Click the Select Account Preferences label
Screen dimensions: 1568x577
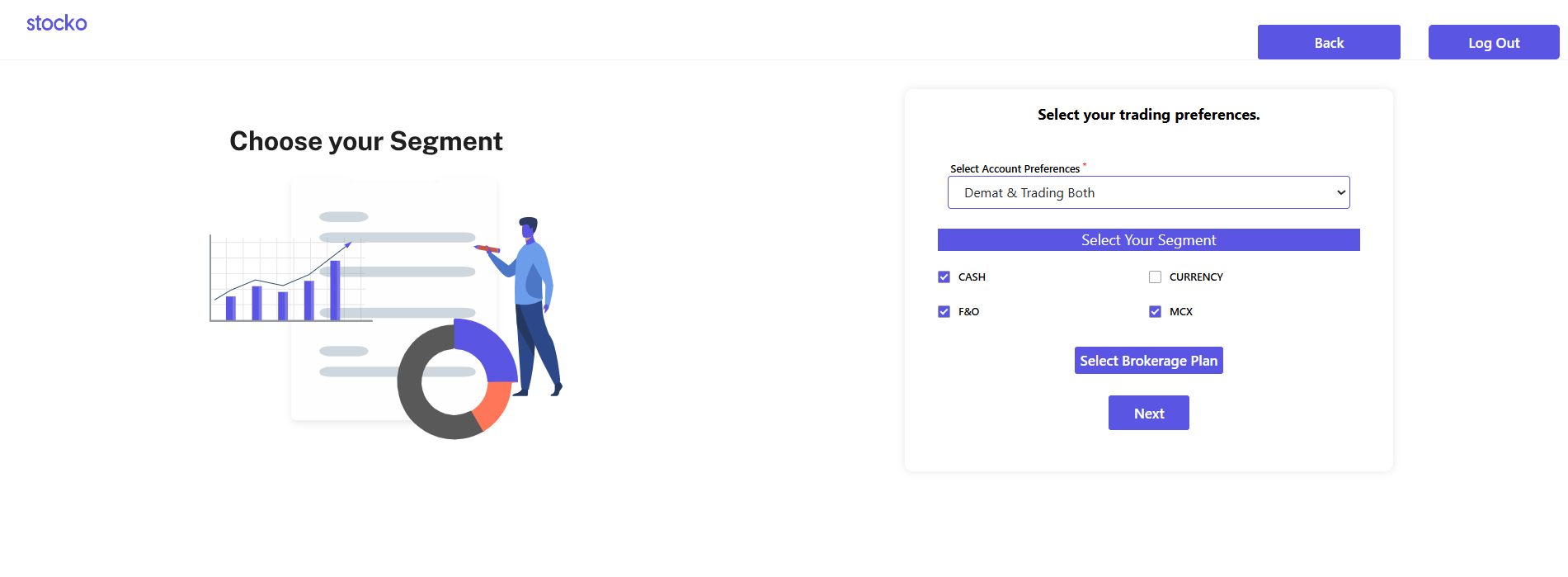1015,169
